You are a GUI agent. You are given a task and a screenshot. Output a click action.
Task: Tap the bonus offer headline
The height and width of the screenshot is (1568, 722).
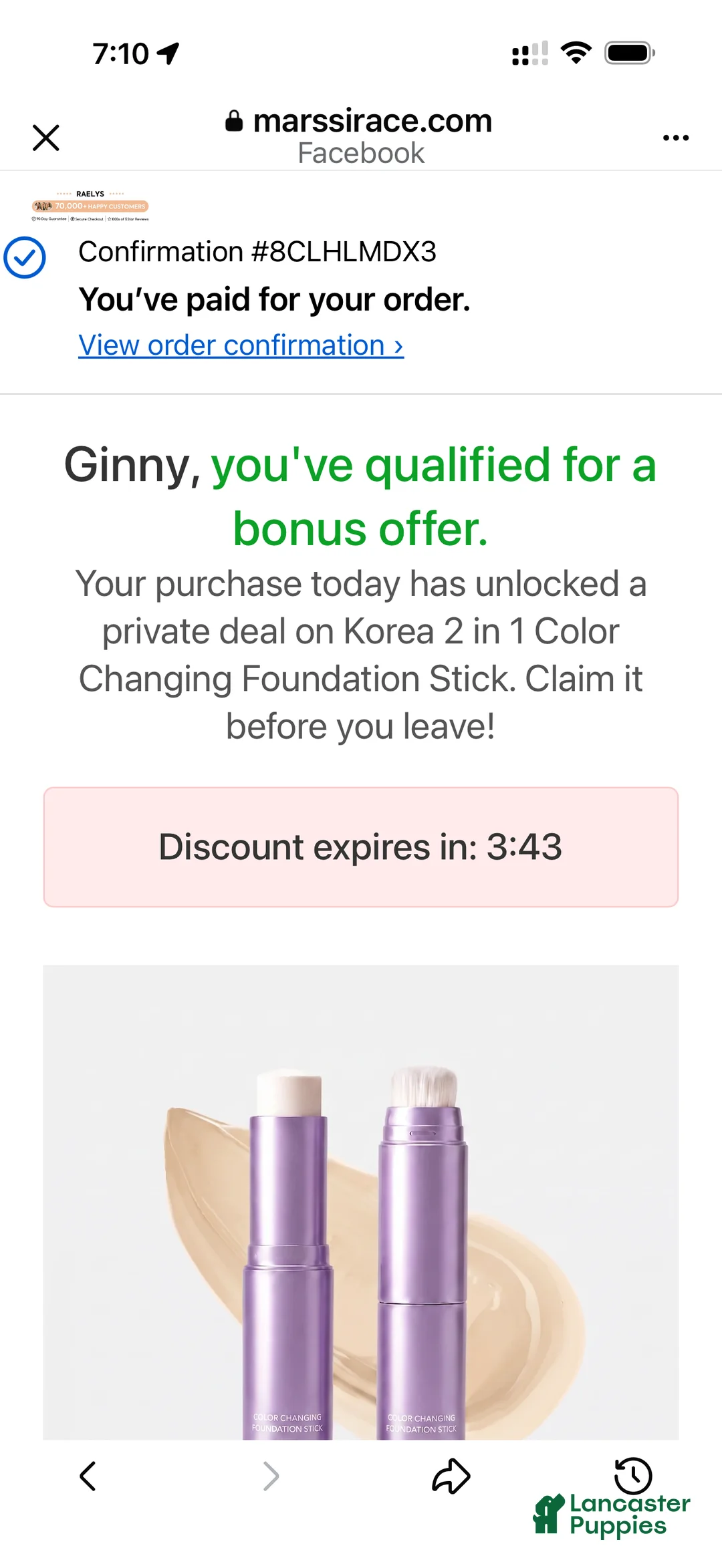point(361,496)
